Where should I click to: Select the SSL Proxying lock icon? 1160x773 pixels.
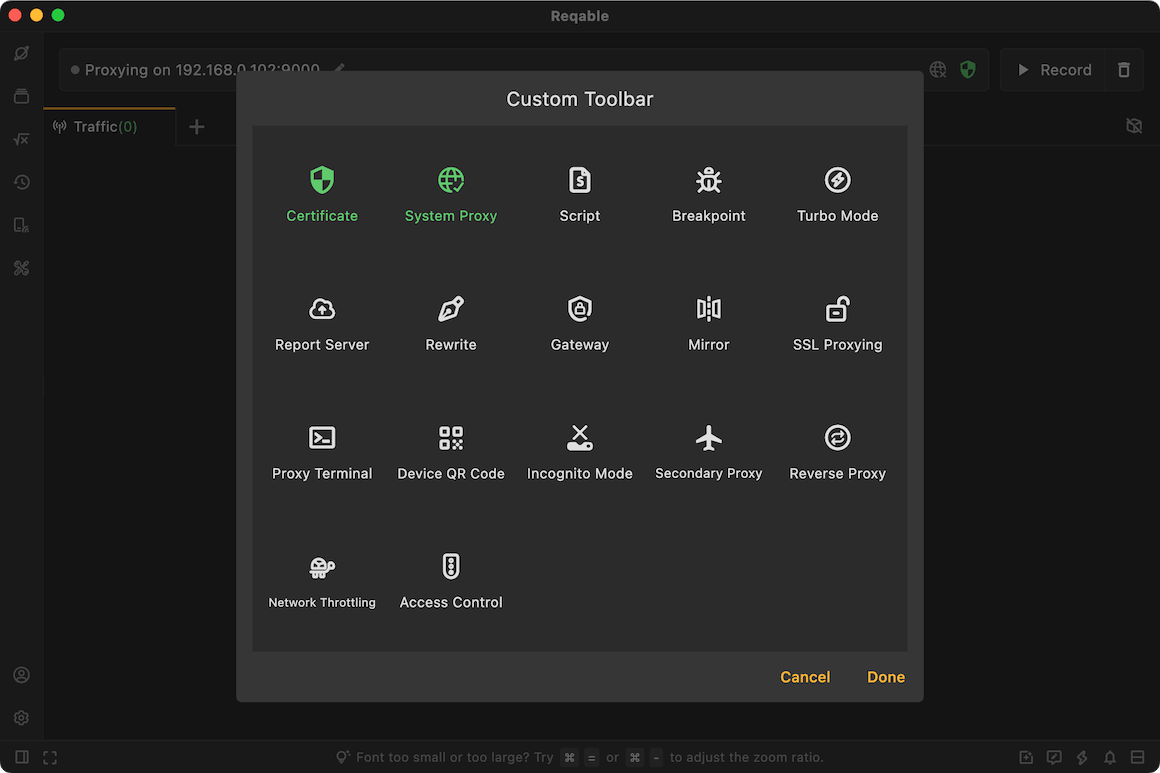pos(837,308)
